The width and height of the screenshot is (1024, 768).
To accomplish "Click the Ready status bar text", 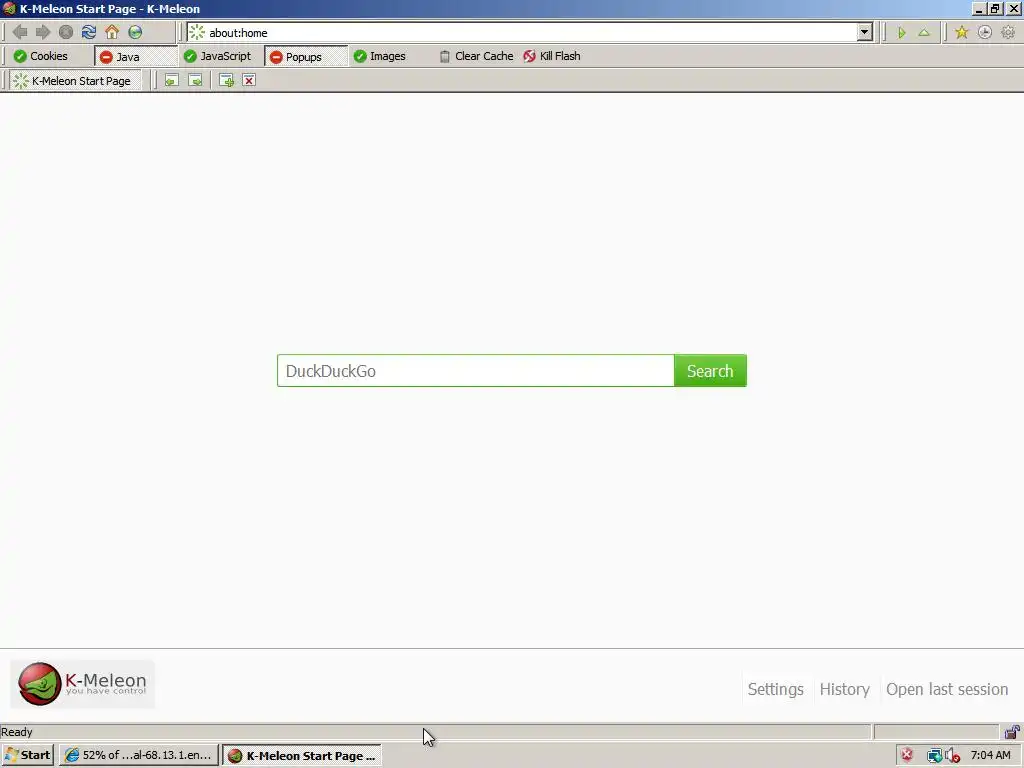I will pos(17,732).
